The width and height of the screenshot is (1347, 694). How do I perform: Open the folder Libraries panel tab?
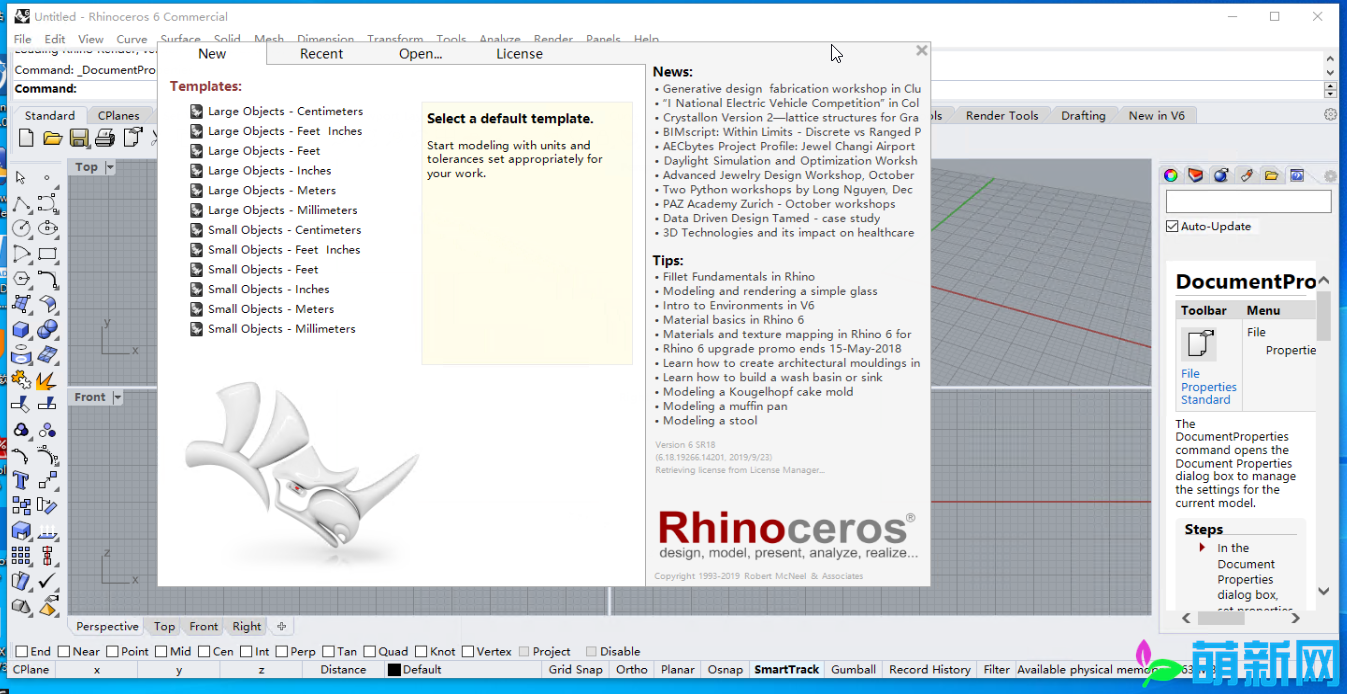coord(1271,176)
